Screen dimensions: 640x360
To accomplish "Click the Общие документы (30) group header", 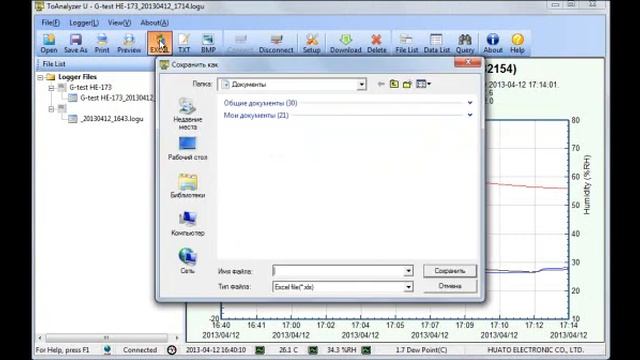I will click(x=260, y=103).
